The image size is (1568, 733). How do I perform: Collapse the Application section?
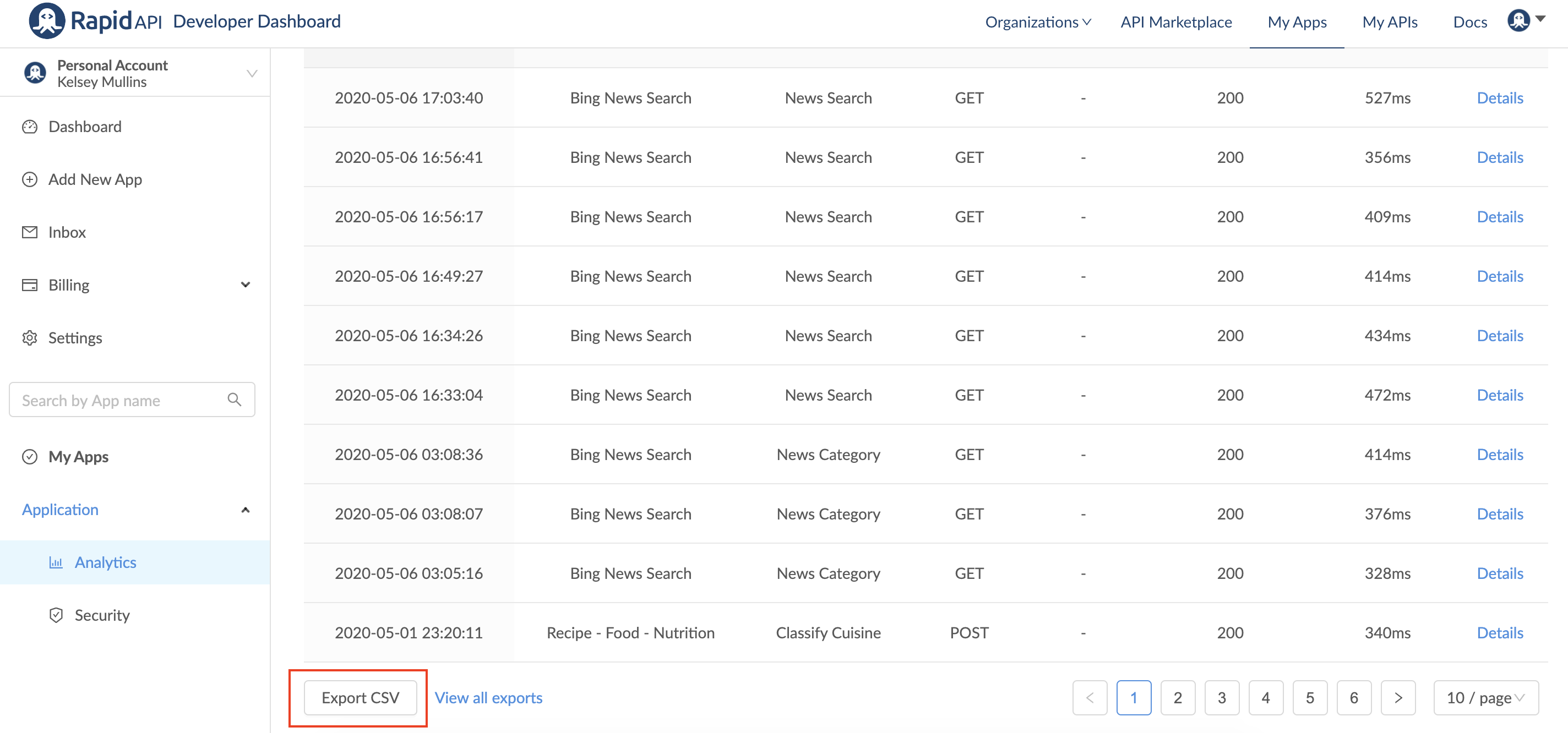click(x=246, y=510)
